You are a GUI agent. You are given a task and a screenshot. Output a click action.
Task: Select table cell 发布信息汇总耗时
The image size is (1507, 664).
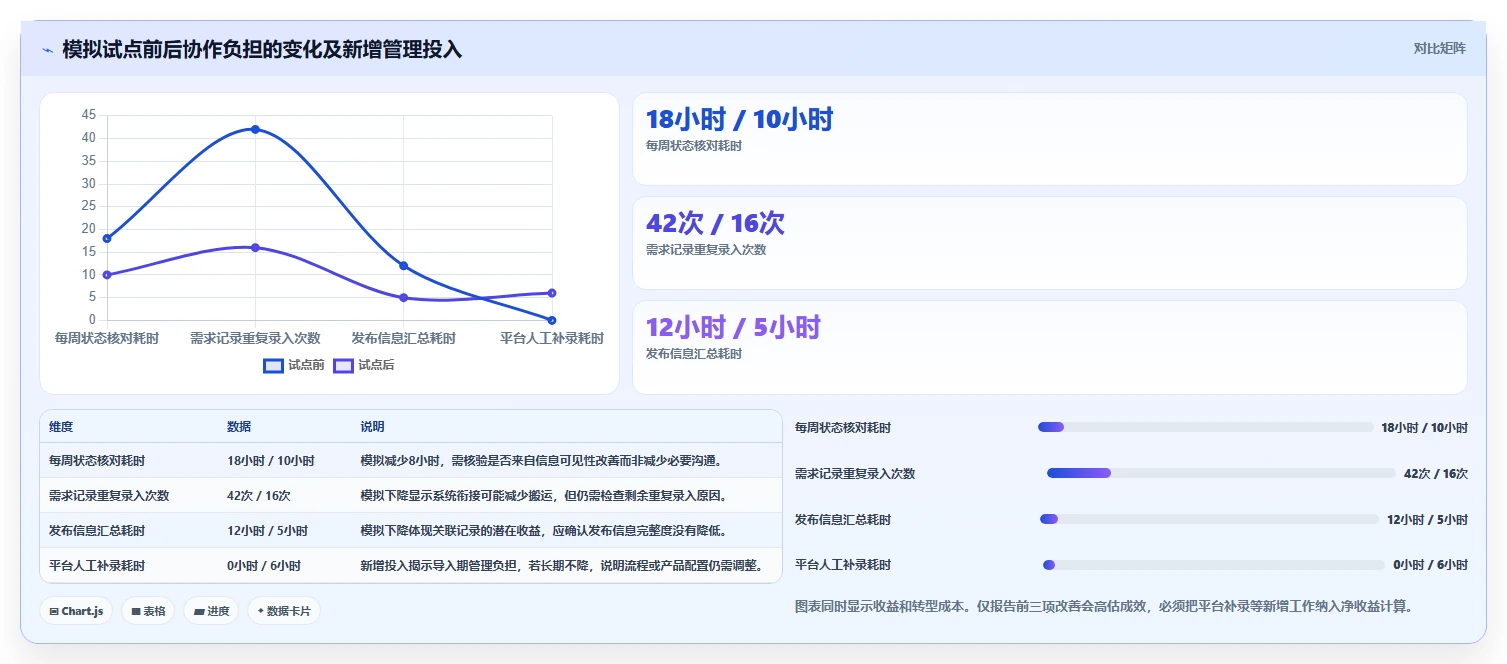(x=97, y=531)
